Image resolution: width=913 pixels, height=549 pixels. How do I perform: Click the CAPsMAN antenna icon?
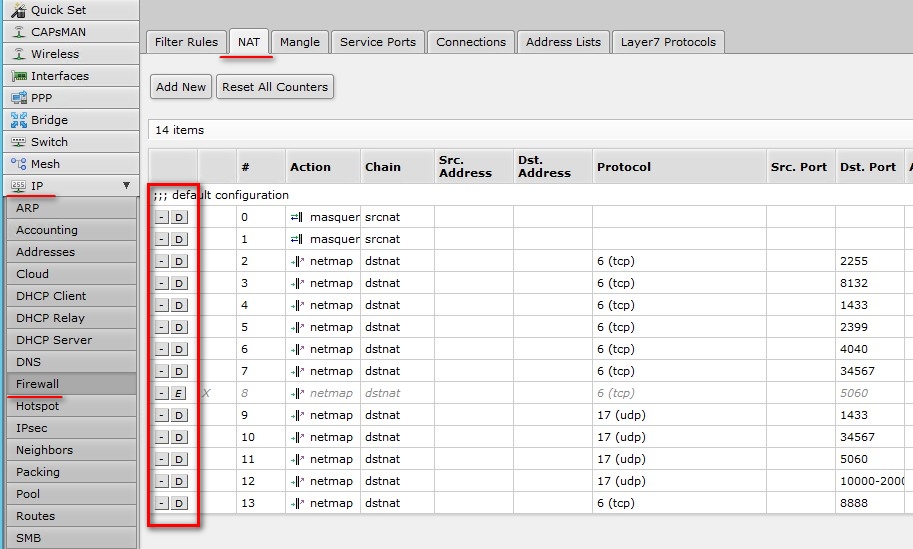[x=19, y=32]
